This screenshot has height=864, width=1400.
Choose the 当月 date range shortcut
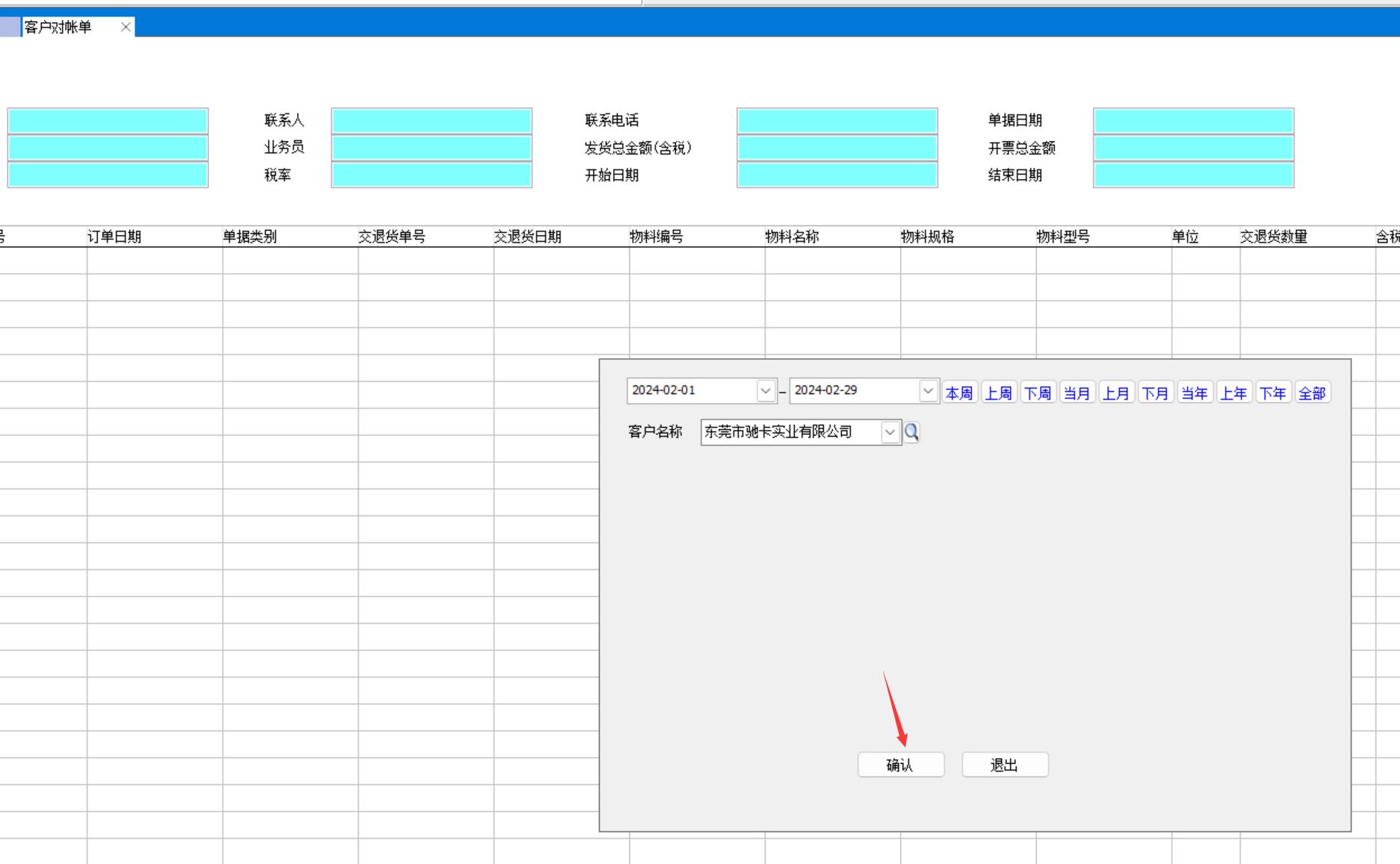1077,393
